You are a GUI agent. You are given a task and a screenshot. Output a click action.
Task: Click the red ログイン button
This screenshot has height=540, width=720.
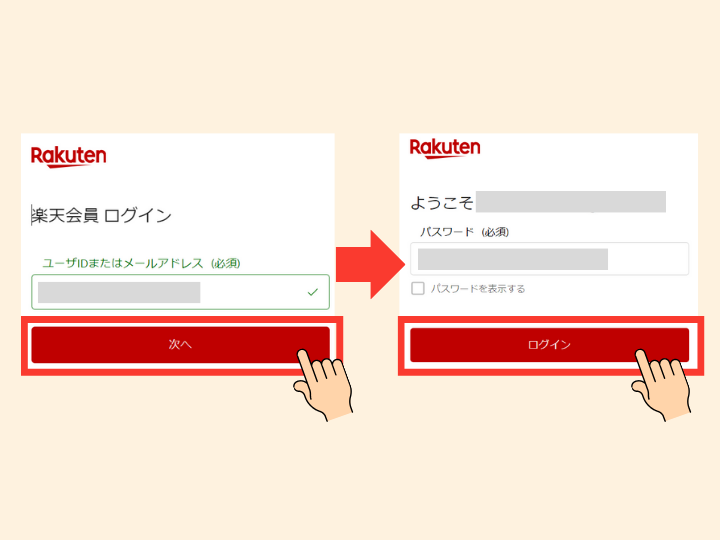(x=549, y=344)
